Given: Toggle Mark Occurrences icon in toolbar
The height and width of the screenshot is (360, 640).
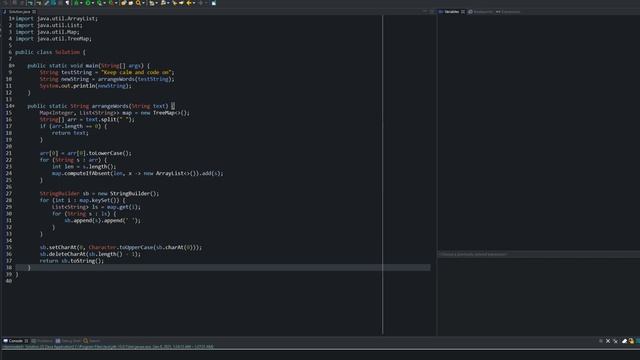Looking at the screenshot, I should [47, 3].
